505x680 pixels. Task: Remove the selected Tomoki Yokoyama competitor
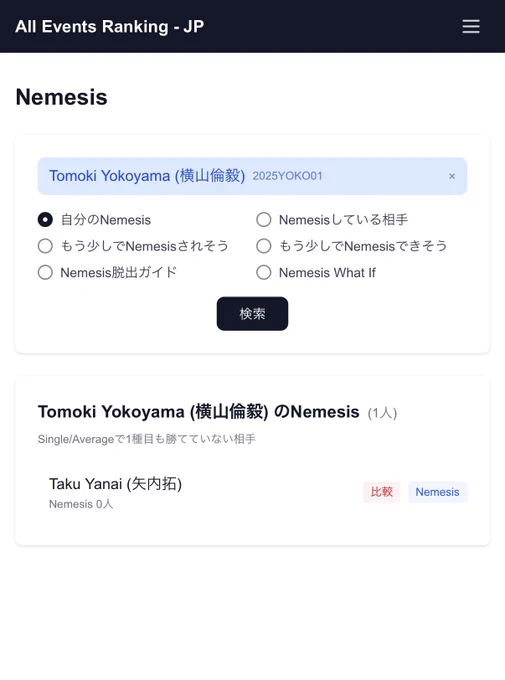[x=452, y=176]
